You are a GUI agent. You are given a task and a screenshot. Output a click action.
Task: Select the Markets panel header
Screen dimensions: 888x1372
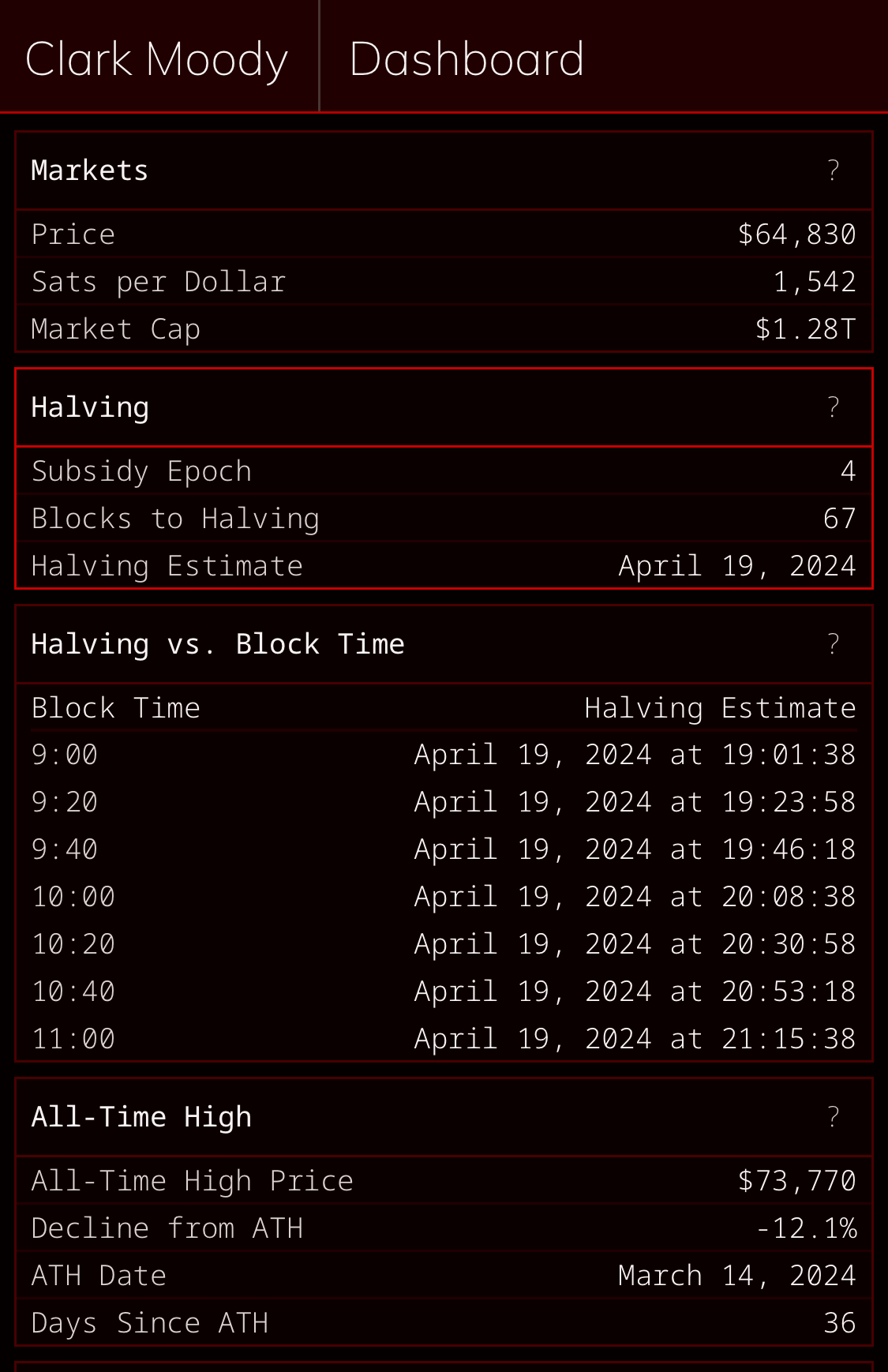point(89,171)
